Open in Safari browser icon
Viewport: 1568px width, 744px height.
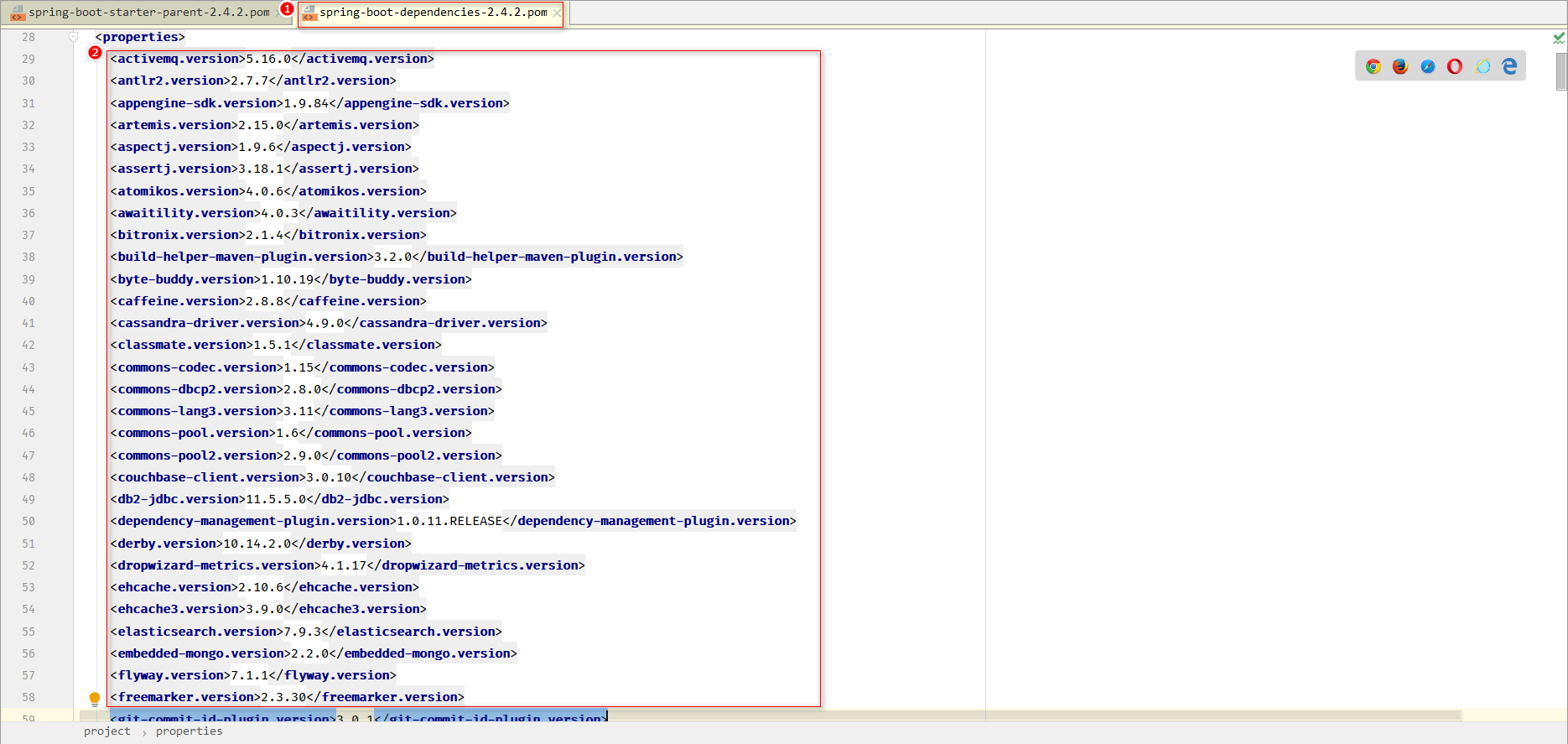1427,66
